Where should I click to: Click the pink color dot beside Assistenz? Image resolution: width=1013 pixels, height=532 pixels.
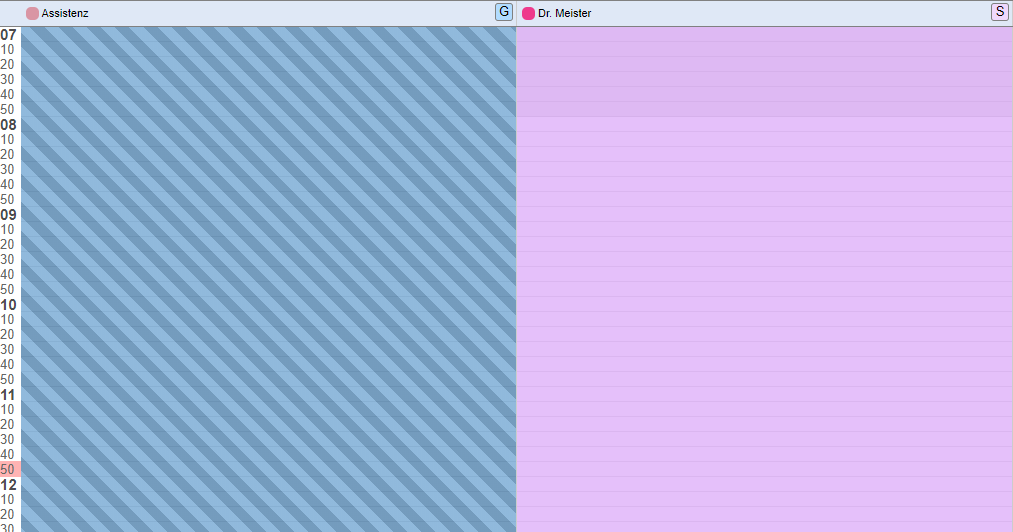32,14
